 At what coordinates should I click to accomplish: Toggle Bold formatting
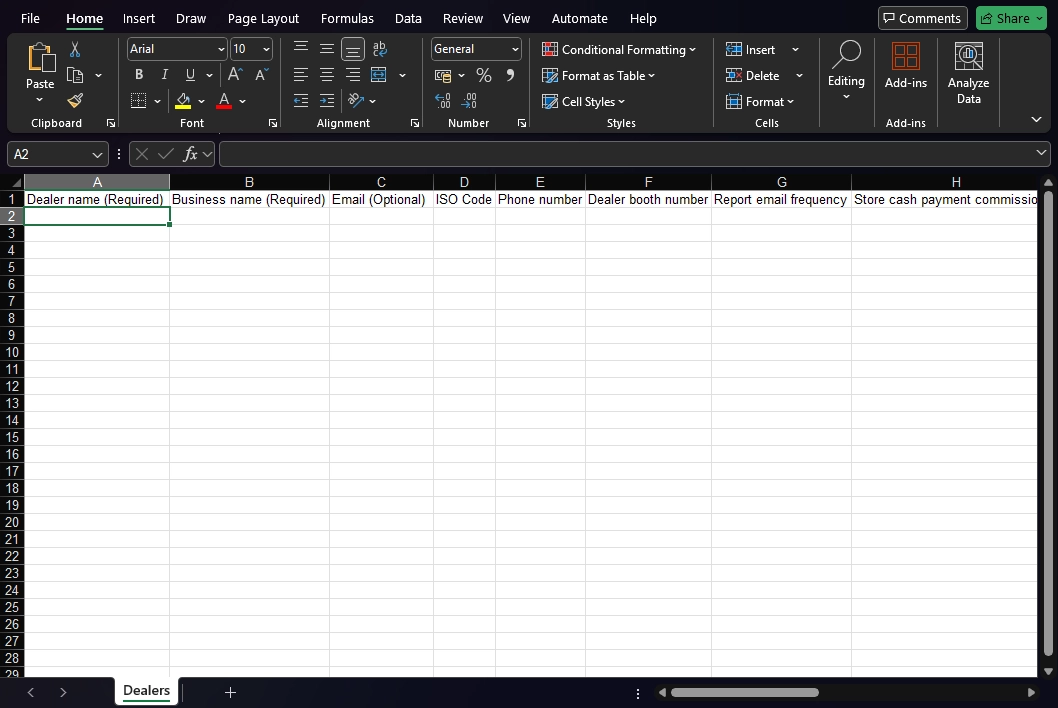(x=139, y=75)
